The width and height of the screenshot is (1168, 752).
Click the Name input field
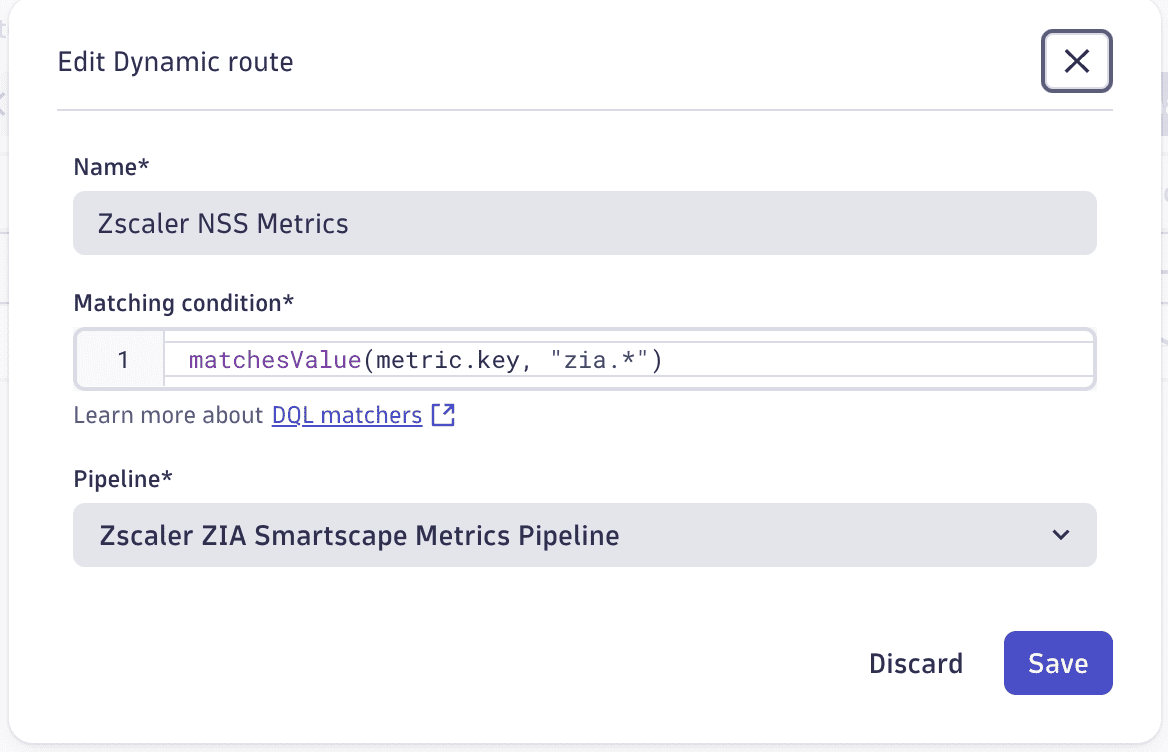coord(585,223)
